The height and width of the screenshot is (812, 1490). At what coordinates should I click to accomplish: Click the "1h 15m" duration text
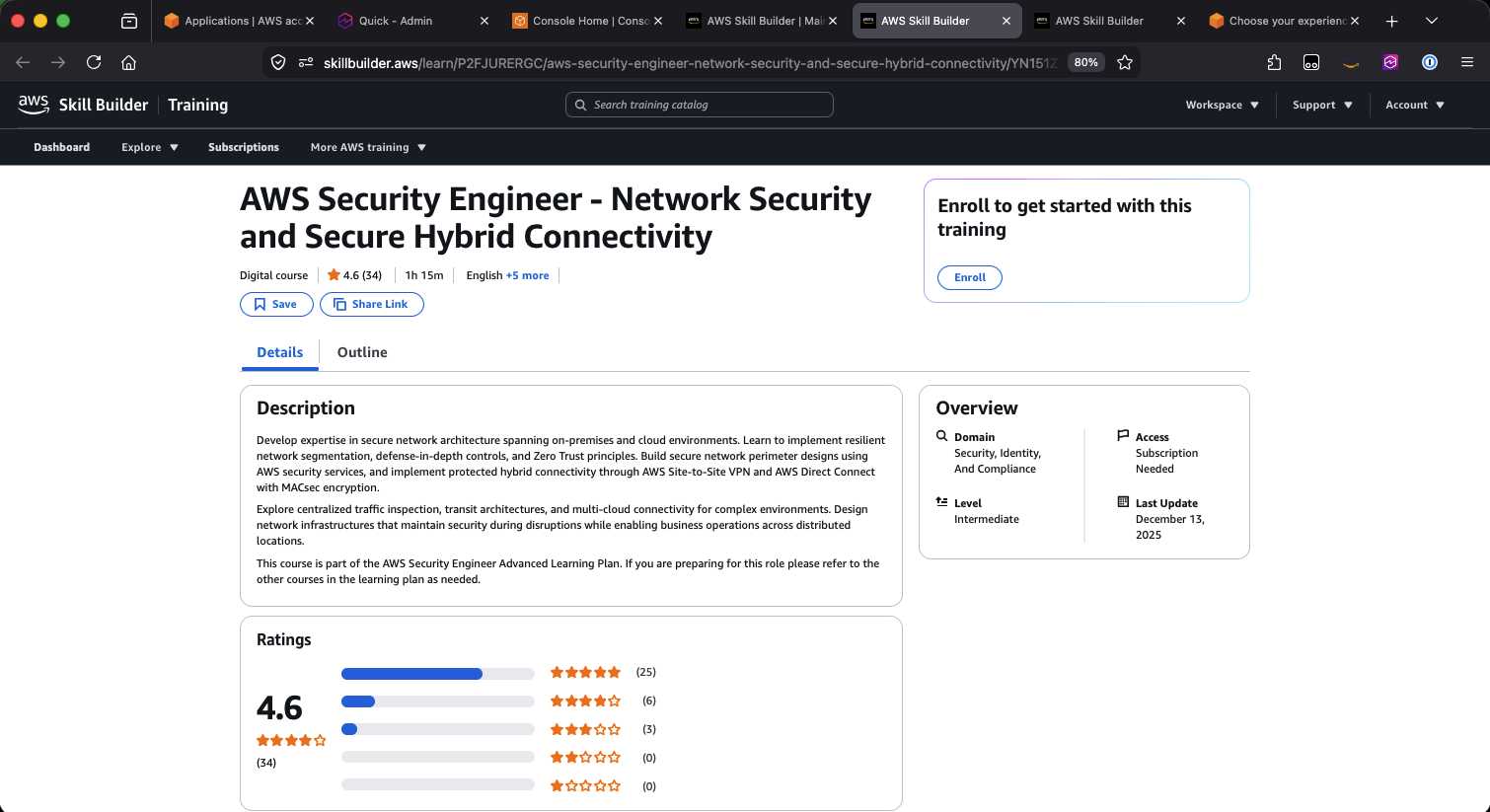point(424,275)
